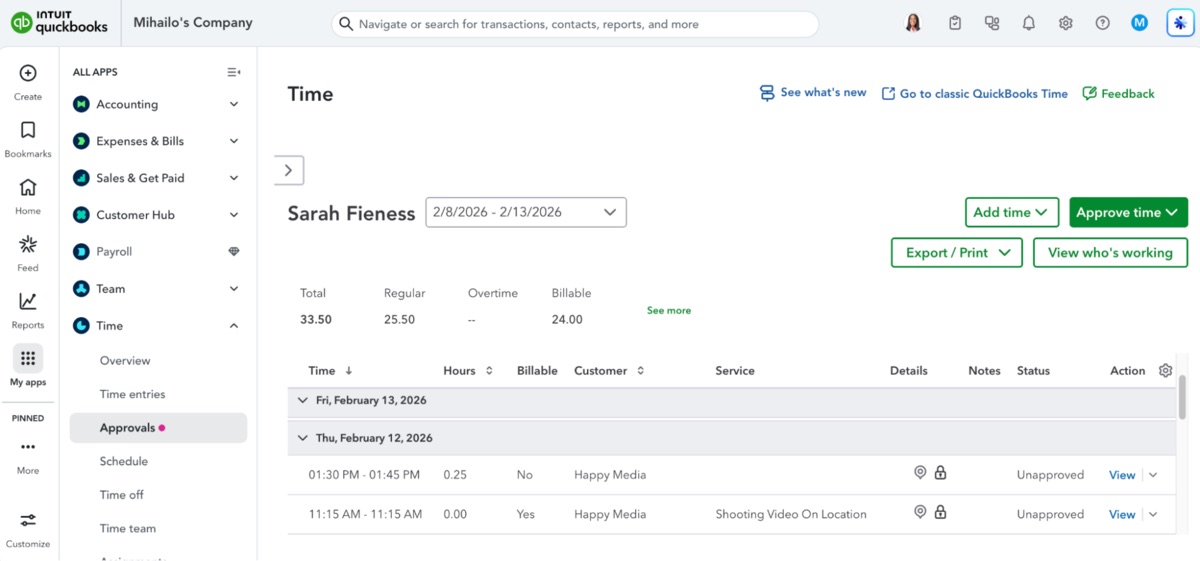
Task: Open Time off under Time
Action: coord(121,495)
